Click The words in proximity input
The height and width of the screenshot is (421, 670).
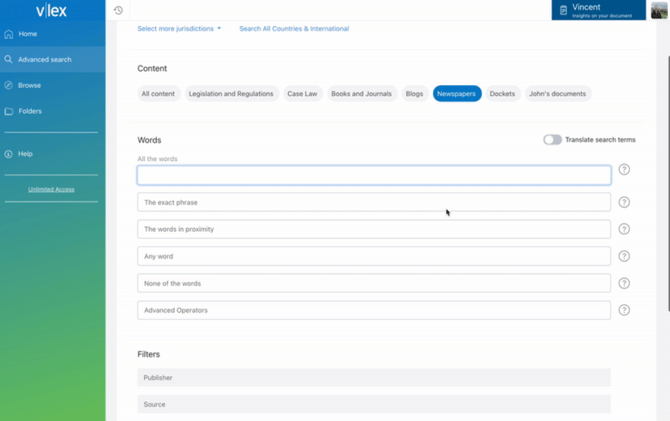click(x=374, y=229)
